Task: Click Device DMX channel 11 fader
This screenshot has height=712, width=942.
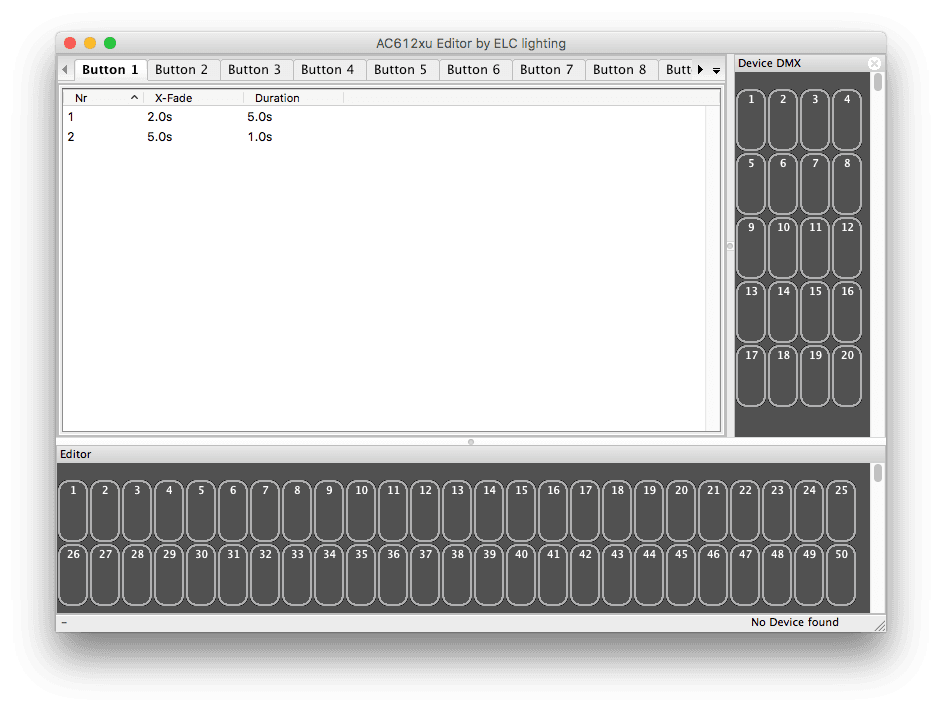Action: [x=815, y=248]
